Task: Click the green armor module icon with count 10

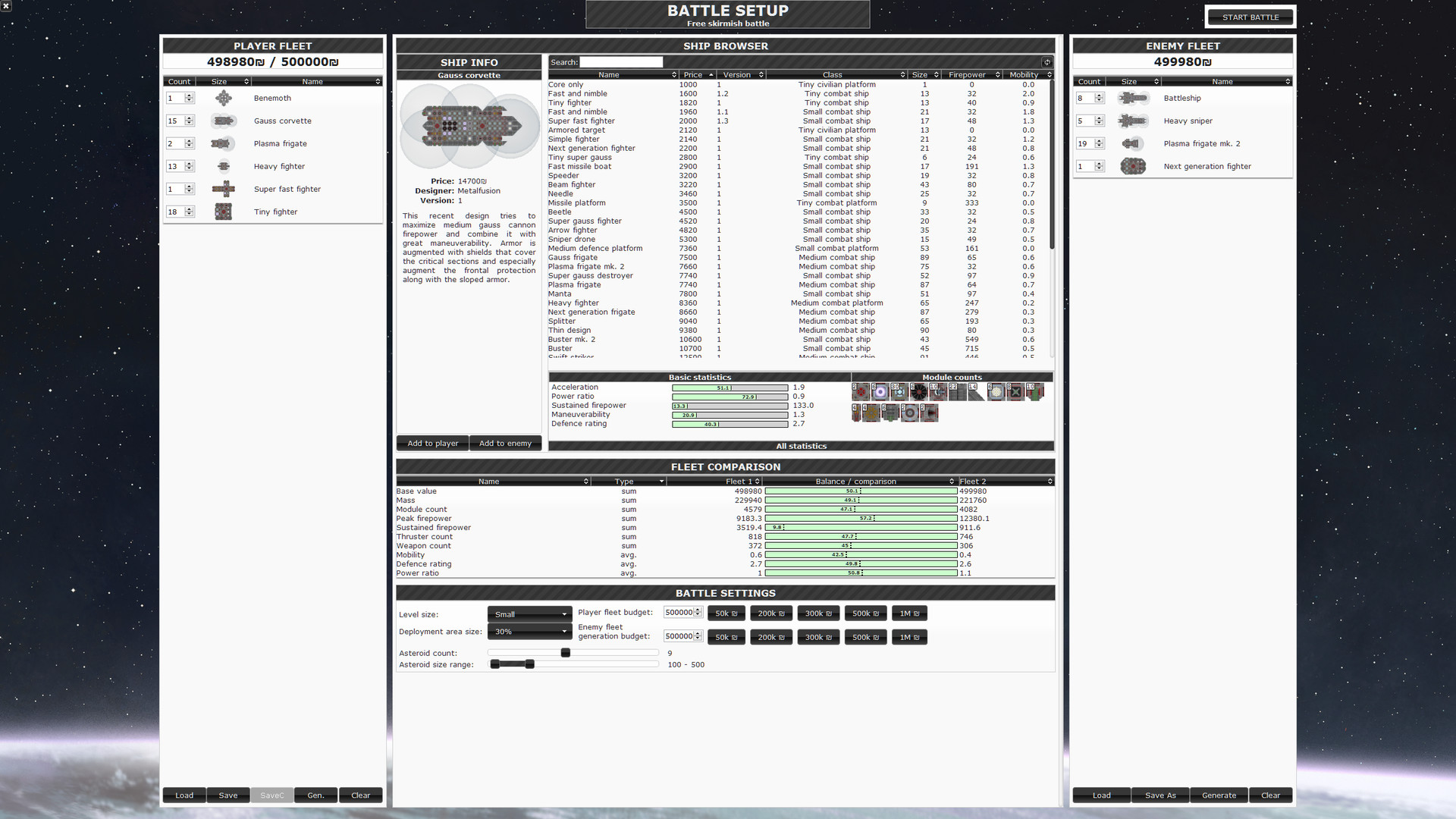Action: point(1036,391)
